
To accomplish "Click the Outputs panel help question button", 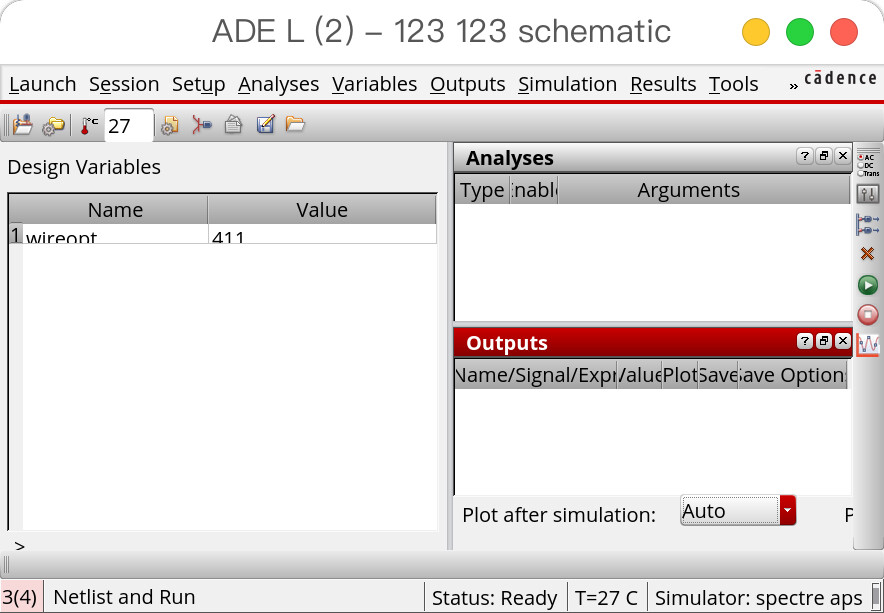I will (805, 341).
